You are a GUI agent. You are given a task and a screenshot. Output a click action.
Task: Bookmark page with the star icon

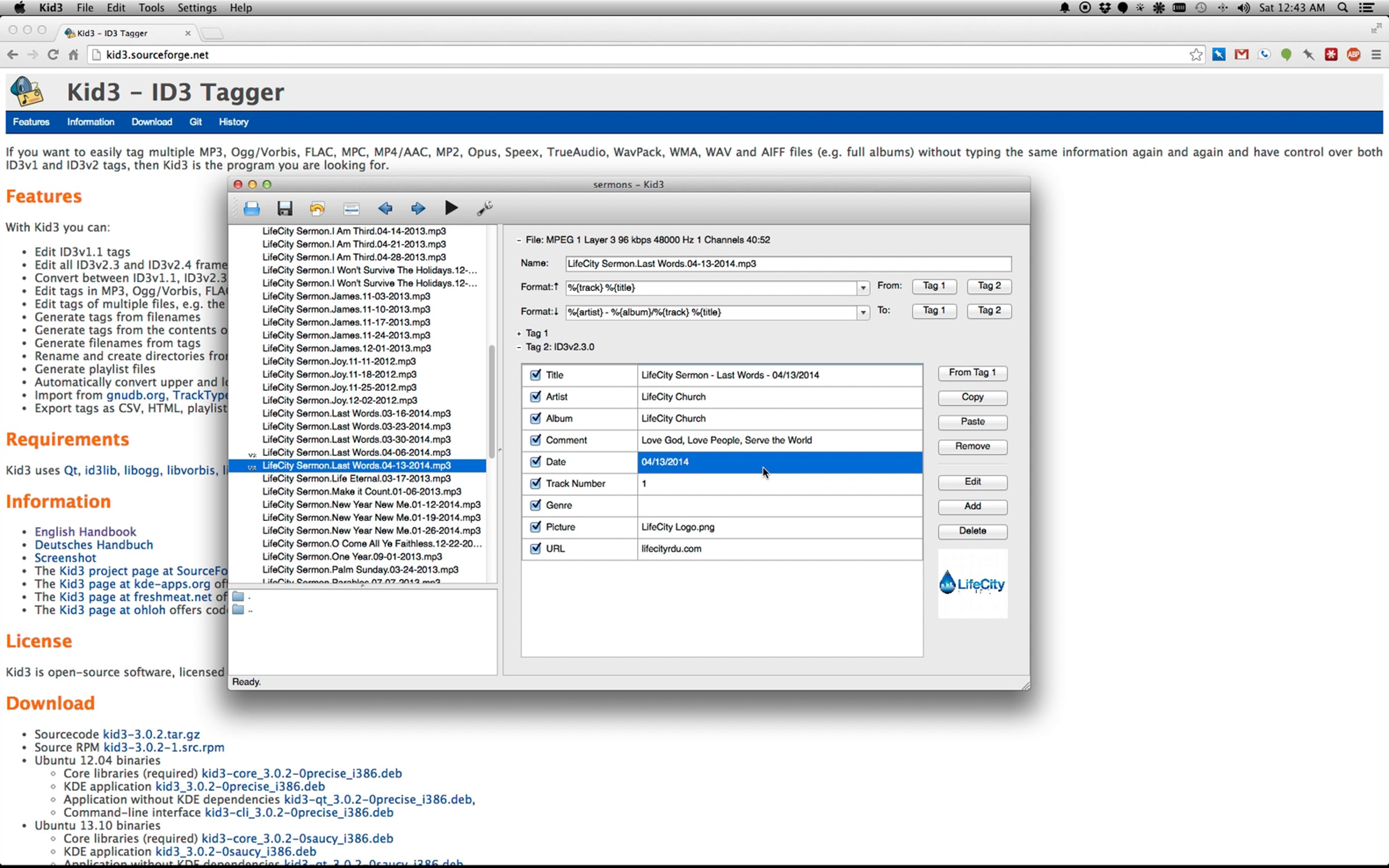point(1196,54)
